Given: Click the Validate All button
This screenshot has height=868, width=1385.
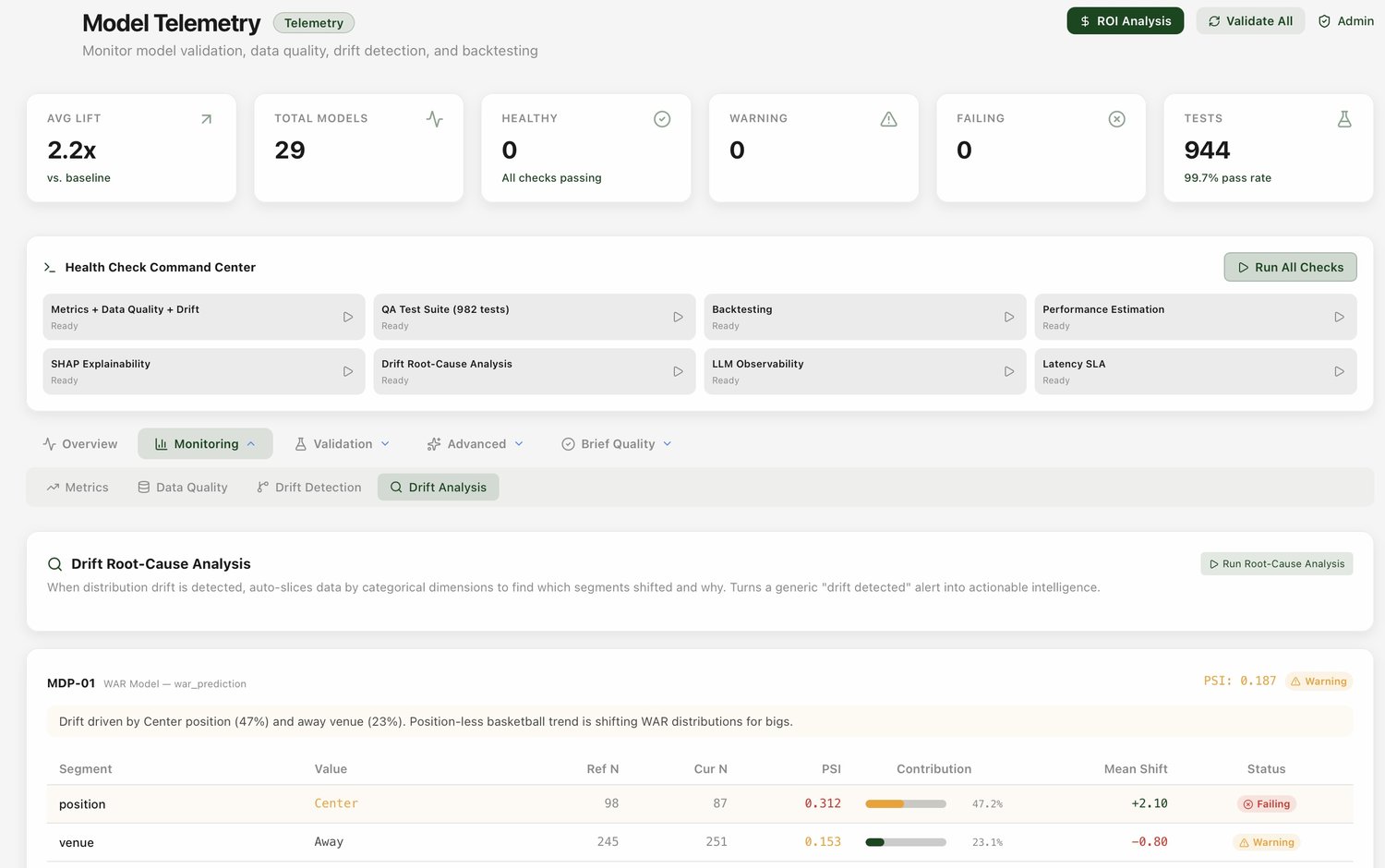Looking at the screenshot, I should 1250,21.
